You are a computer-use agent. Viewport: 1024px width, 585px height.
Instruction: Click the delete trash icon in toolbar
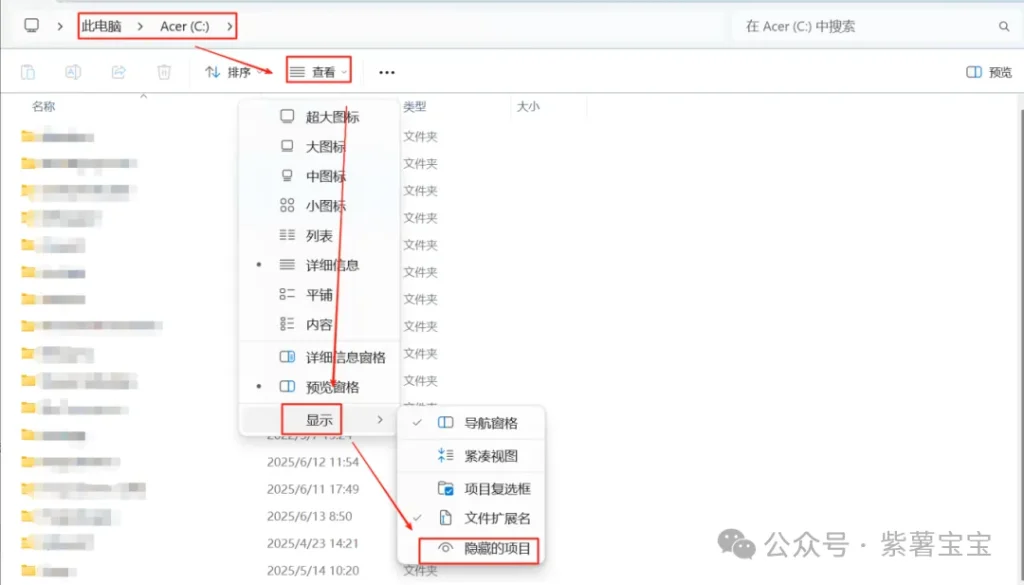[164, 72]
